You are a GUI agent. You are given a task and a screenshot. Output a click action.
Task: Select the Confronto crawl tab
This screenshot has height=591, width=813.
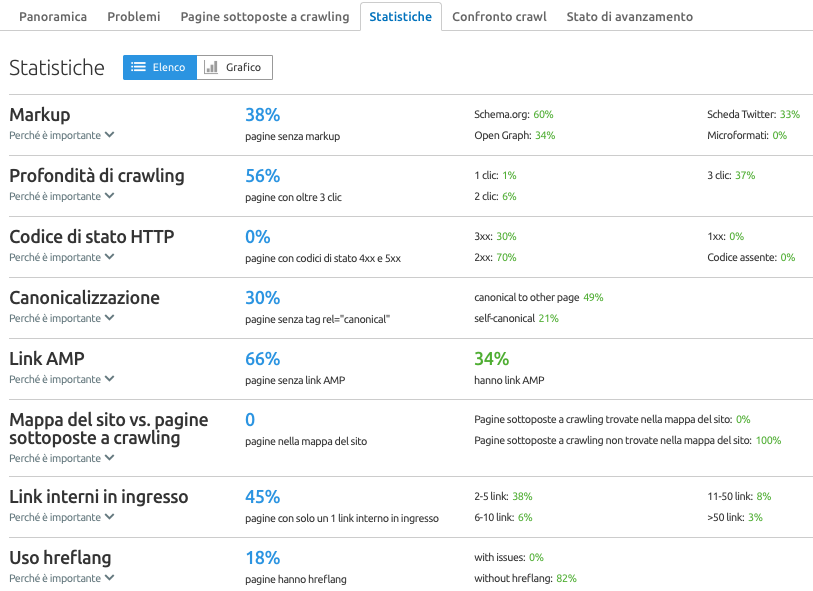[x=499, y=16]
